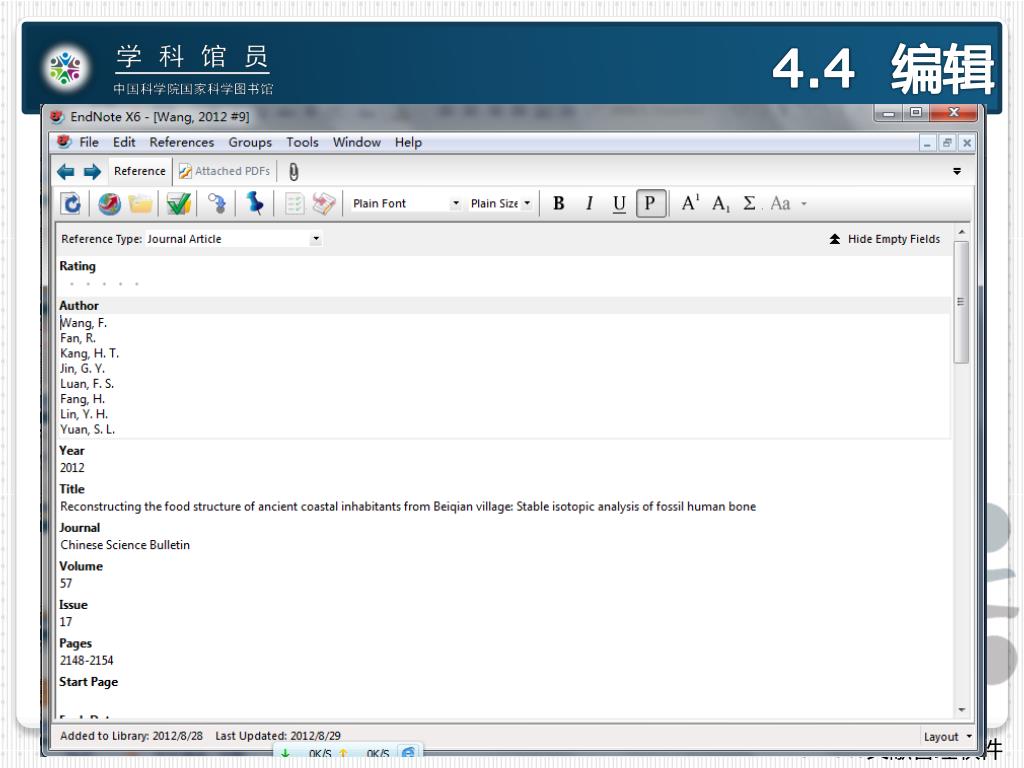Apply italic formatting with I

pyautogui.click(x=589, y=204)
